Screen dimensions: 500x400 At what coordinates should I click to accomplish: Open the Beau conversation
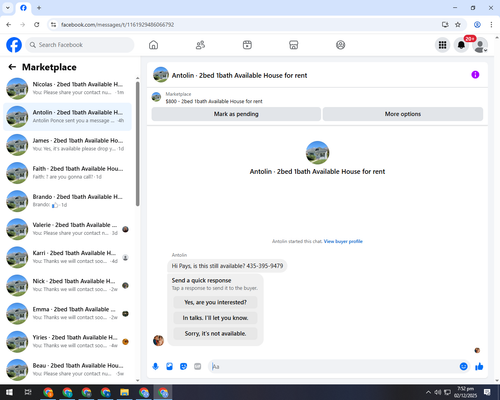pos(67,370)
